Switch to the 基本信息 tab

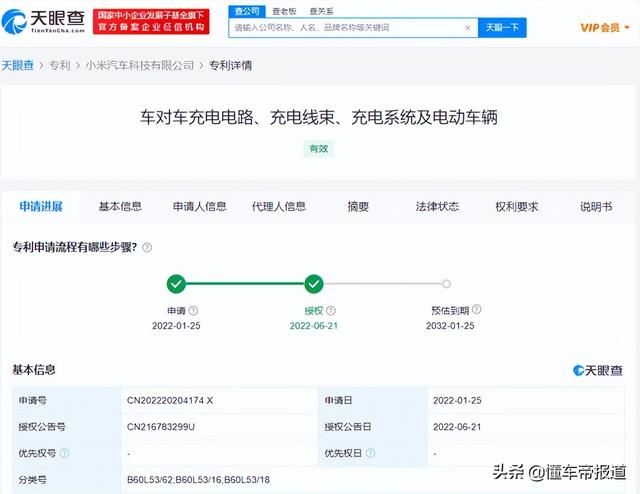coord(120,207)
